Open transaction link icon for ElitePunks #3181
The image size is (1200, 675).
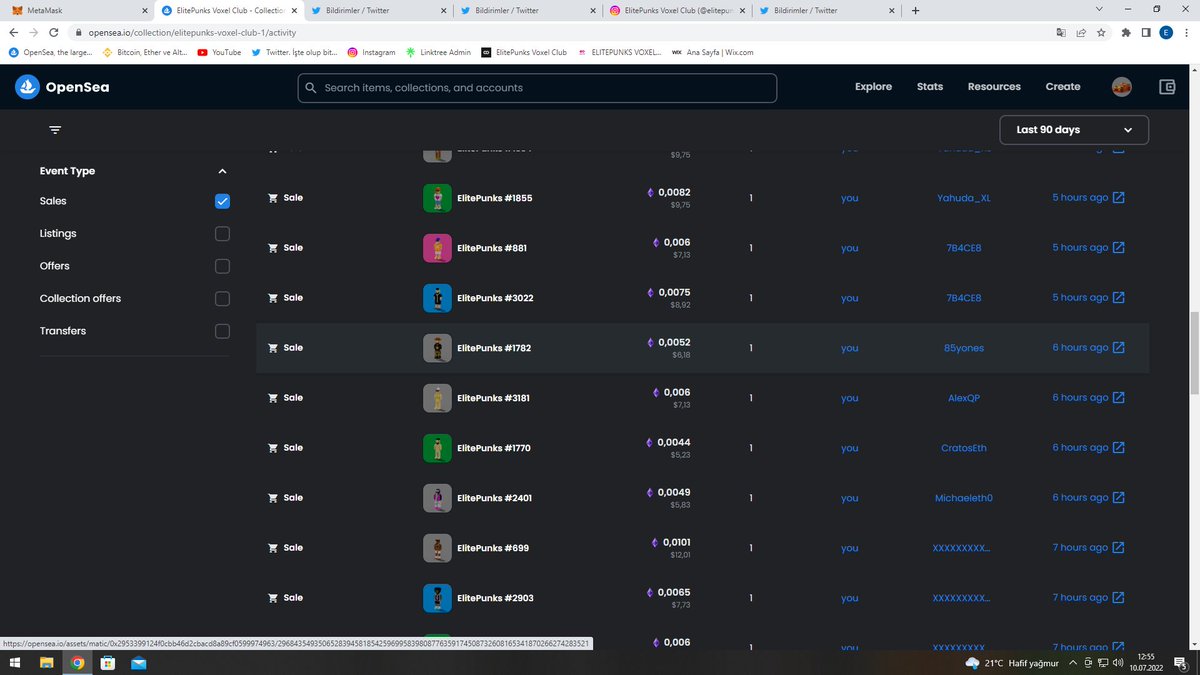[1119, 398]
